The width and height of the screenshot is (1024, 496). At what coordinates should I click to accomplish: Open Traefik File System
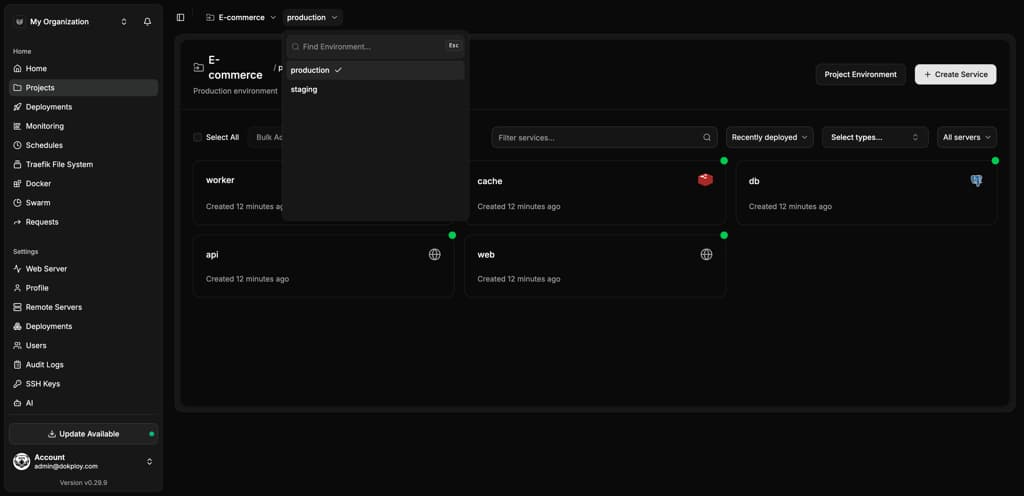tap(84, 164)
